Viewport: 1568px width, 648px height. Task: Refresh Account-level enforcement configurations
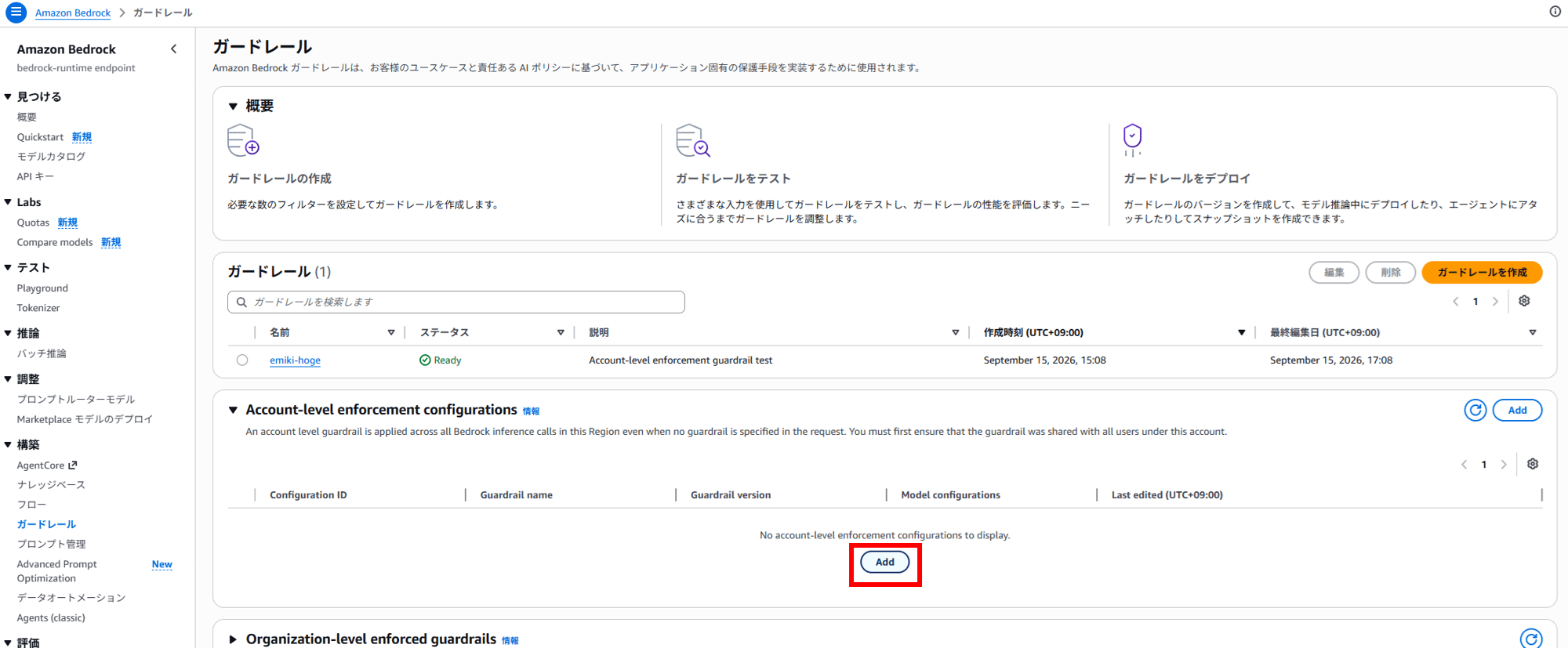pos(1475,410)
